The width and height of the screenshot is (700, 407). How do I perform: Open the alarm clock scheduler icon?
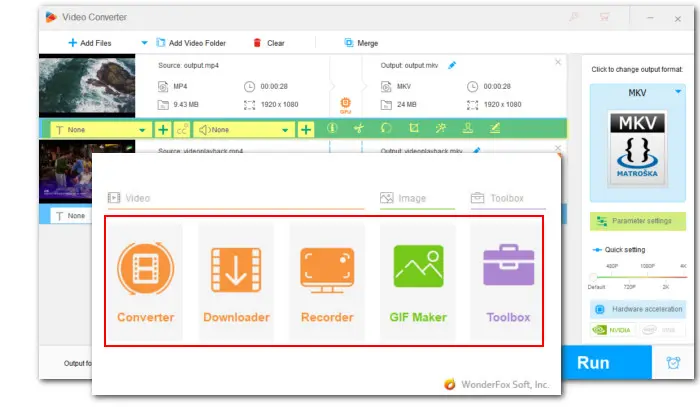(673, 362)
